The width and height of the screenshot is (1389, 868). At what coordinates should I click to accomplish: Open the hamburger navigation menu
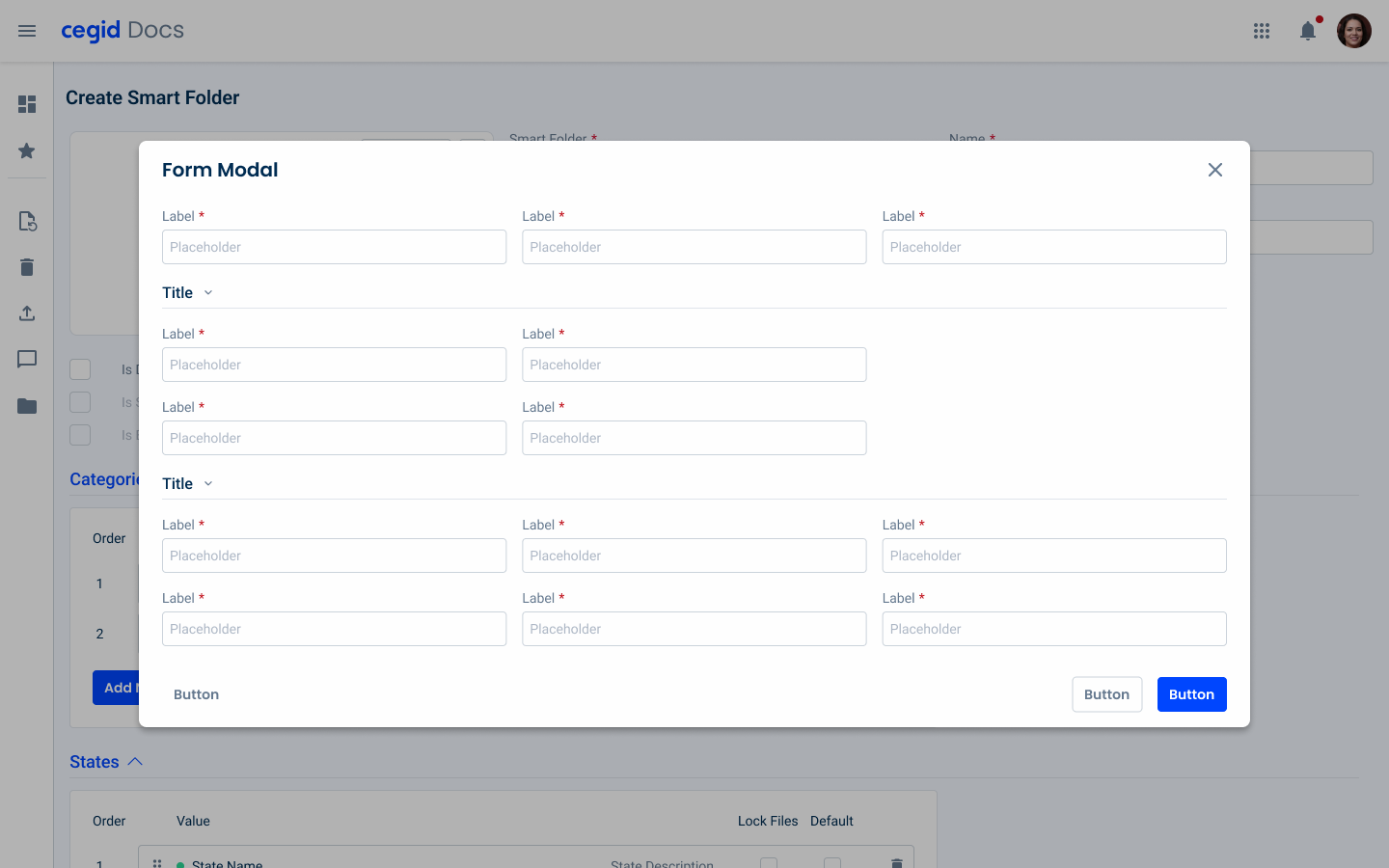27,31
